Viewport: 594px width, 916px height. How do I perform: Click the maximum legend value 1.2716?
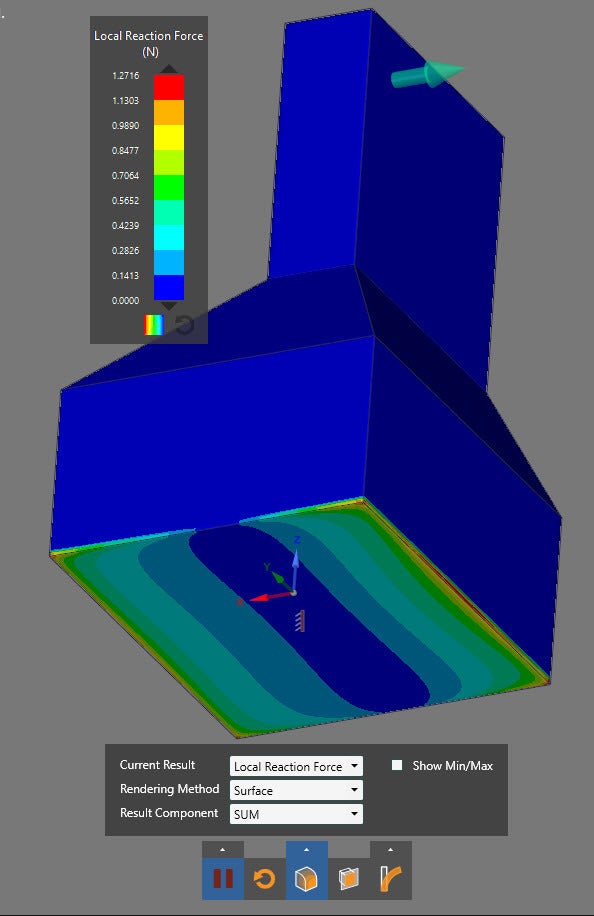[126, 75]
